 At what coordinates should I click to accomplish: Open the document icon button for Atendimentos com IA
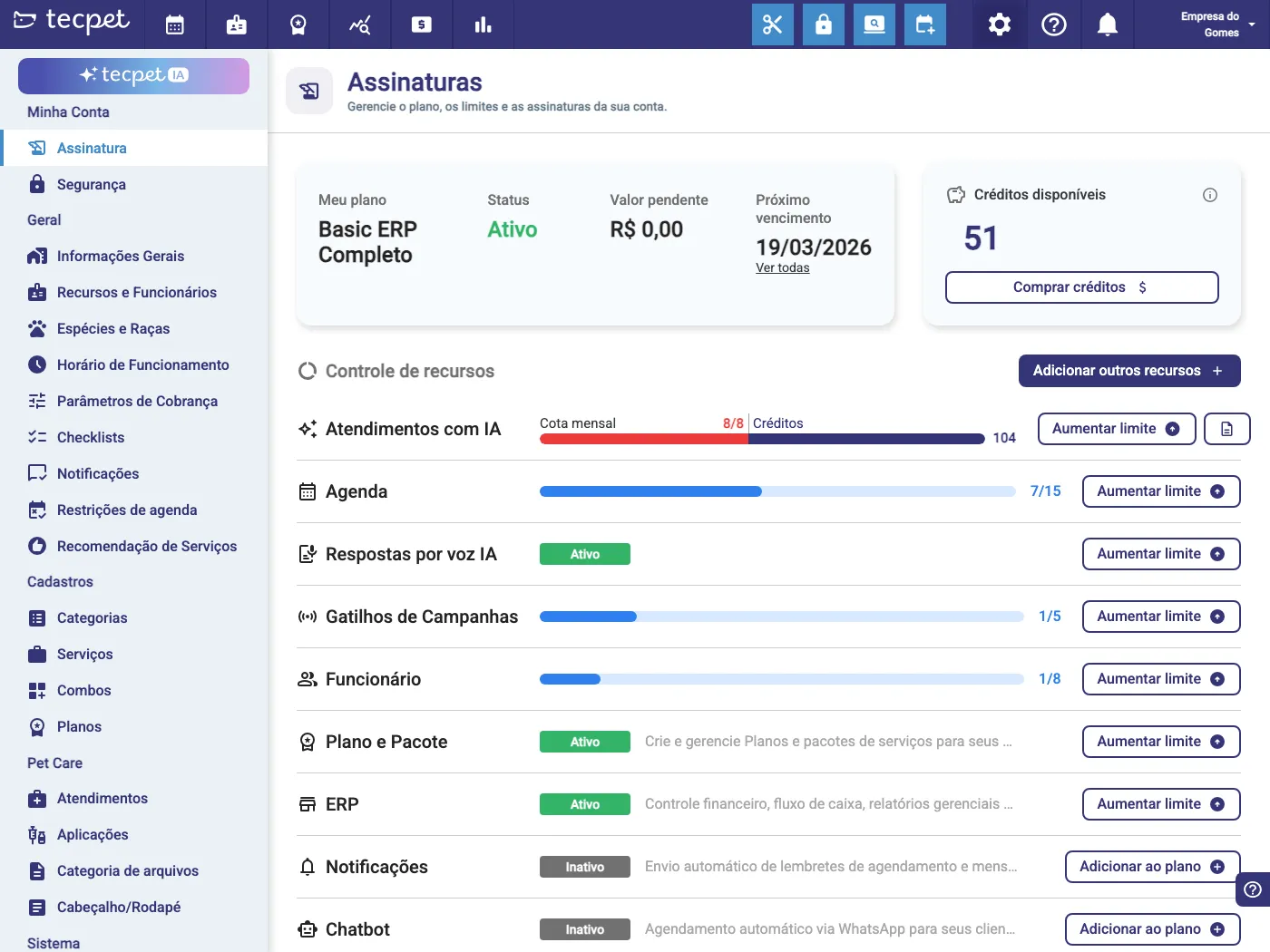pos(1227,429)
